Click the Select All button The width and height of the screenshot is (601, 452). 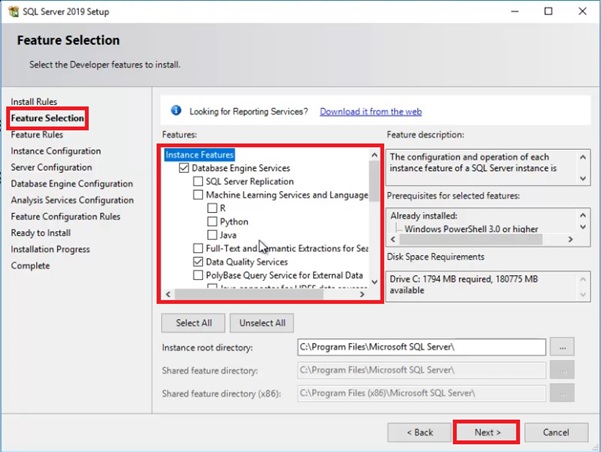click(194, 323)
